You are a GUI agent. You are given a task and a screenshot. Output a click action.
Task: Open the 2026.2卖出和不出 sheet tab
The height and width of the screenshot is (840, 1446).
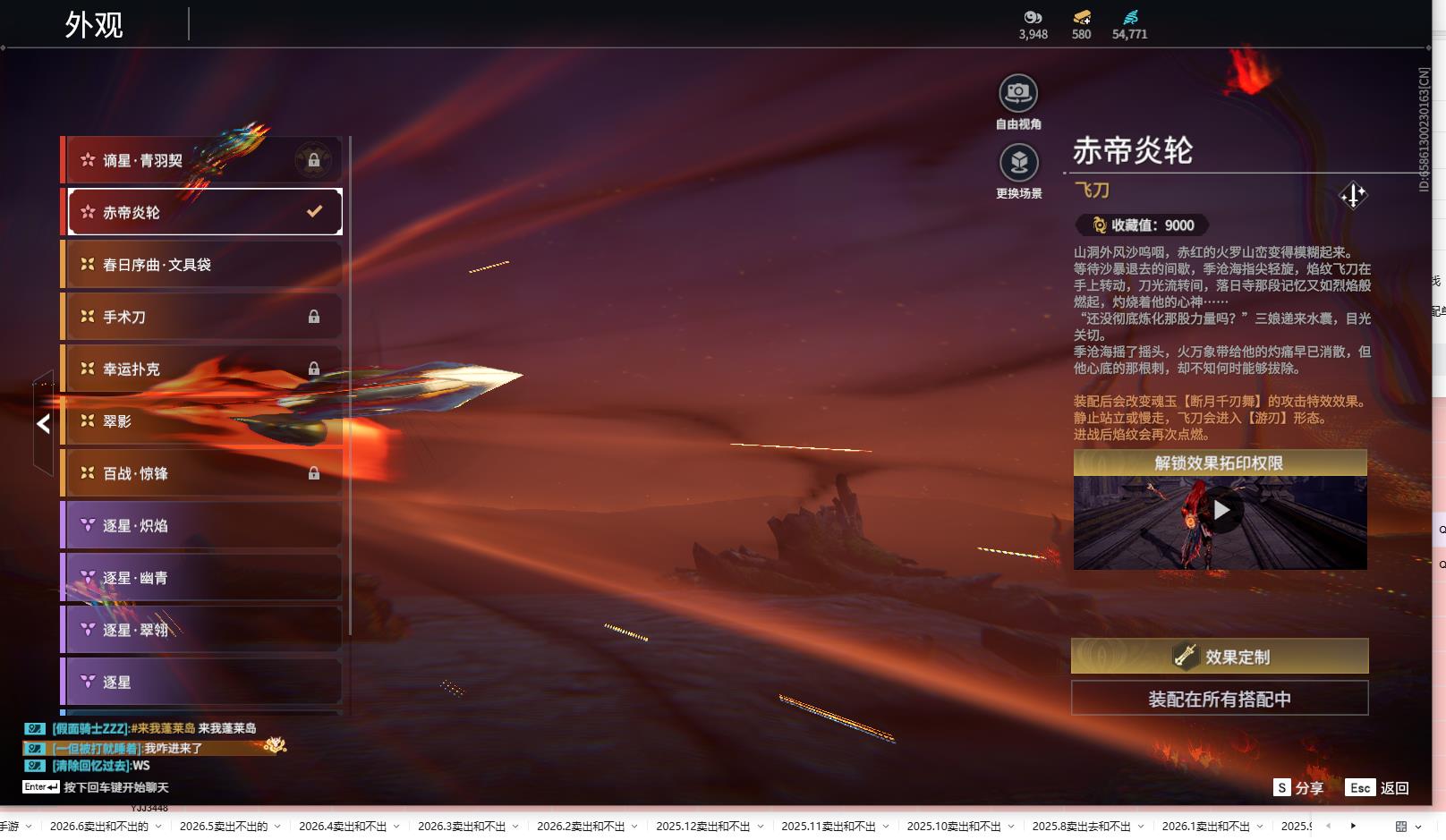pos(581,826)
